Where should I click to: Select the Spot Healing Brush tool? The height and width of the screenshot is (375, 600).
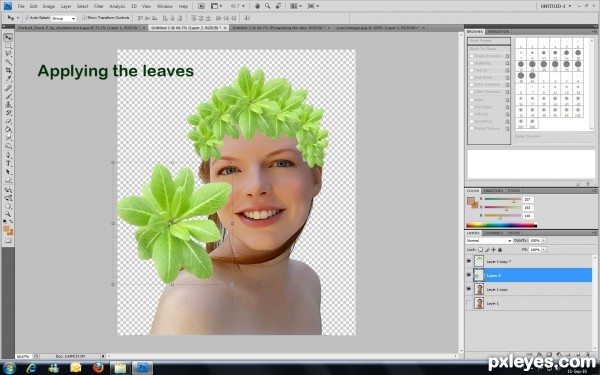[8, 88]
